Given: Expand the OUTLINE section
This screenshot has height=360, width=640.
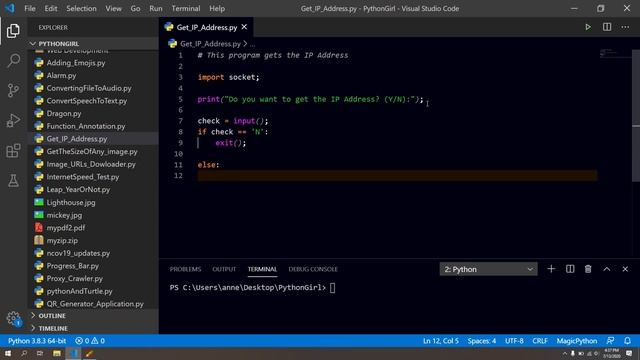Looking at the screenshot, I should [x=93, y=316].
